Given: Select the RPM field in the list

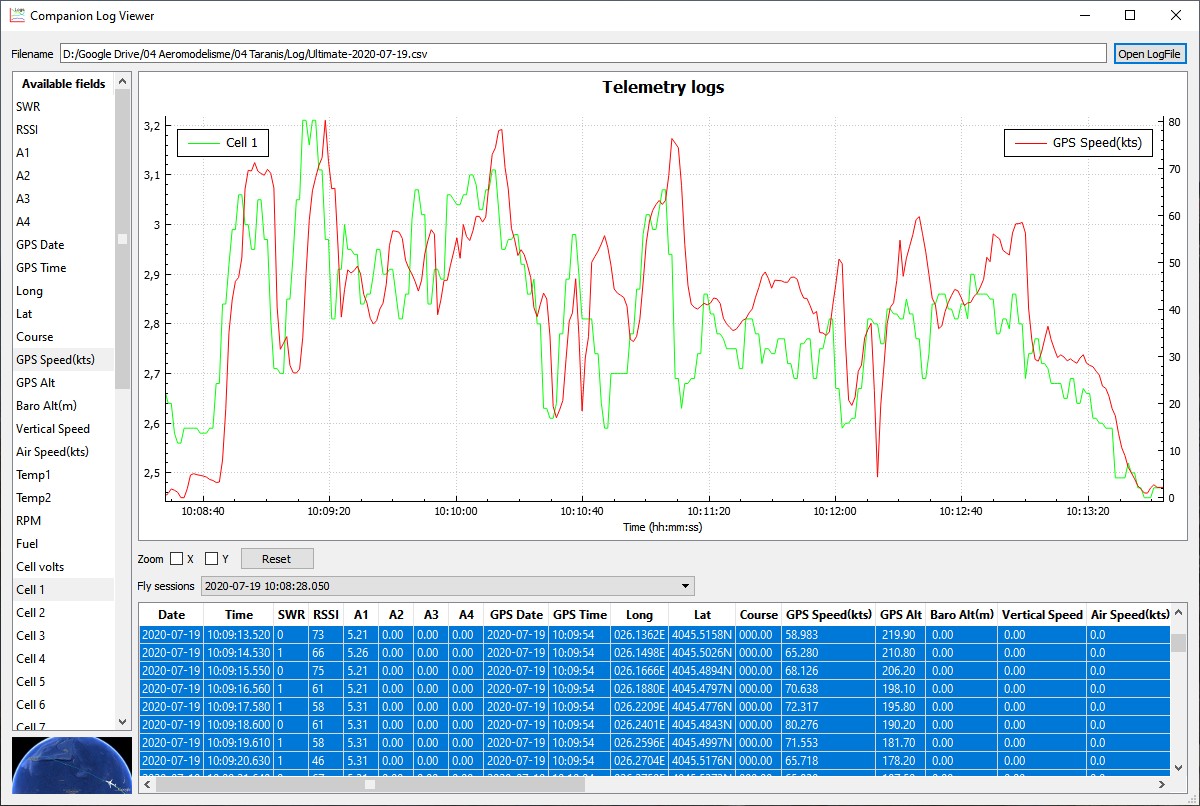Looking at the screenshot, I should coord(29,521).
